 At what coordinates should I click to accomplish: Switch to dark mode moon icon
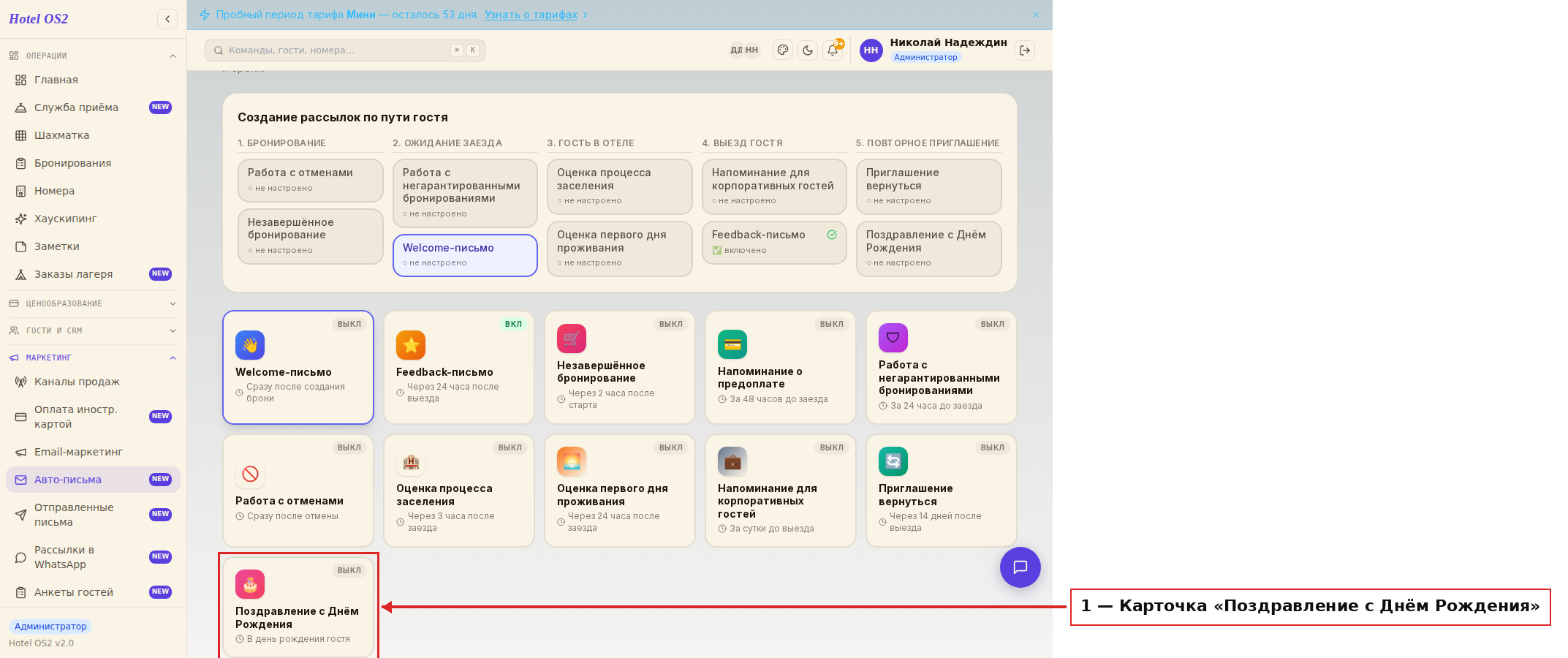(x=808, y=50)
